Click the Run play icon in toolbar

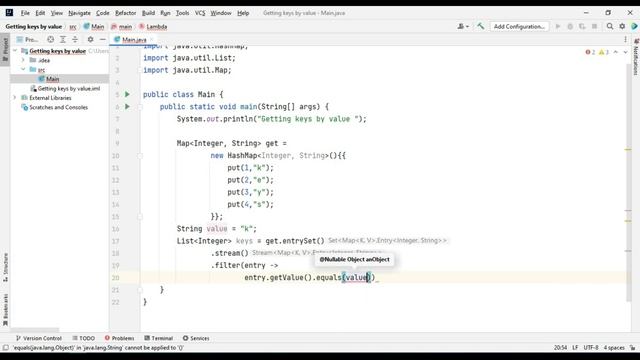pyautogui.click(x=558, y=26)
